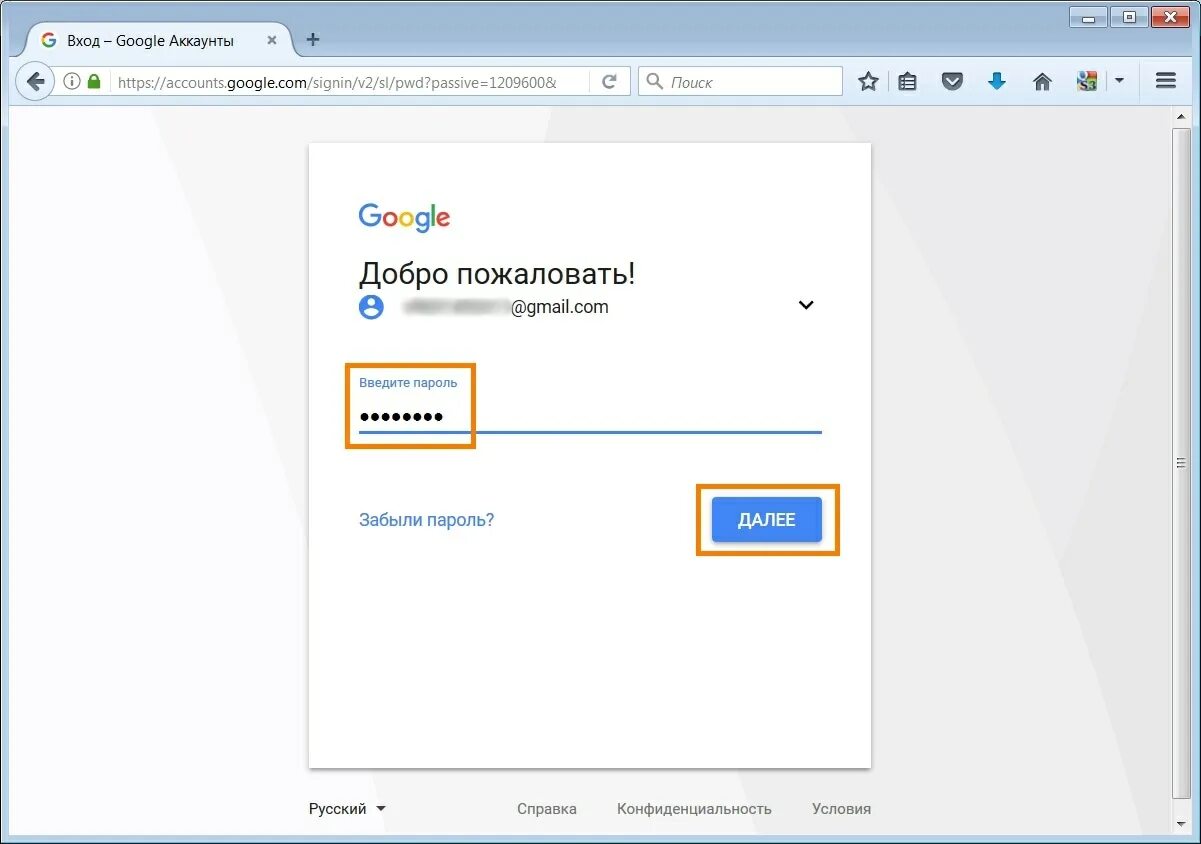Click the green secure padlock icon
This screenshot has width=1201, height=844.
pyautogui.click(x=94, y=82)
